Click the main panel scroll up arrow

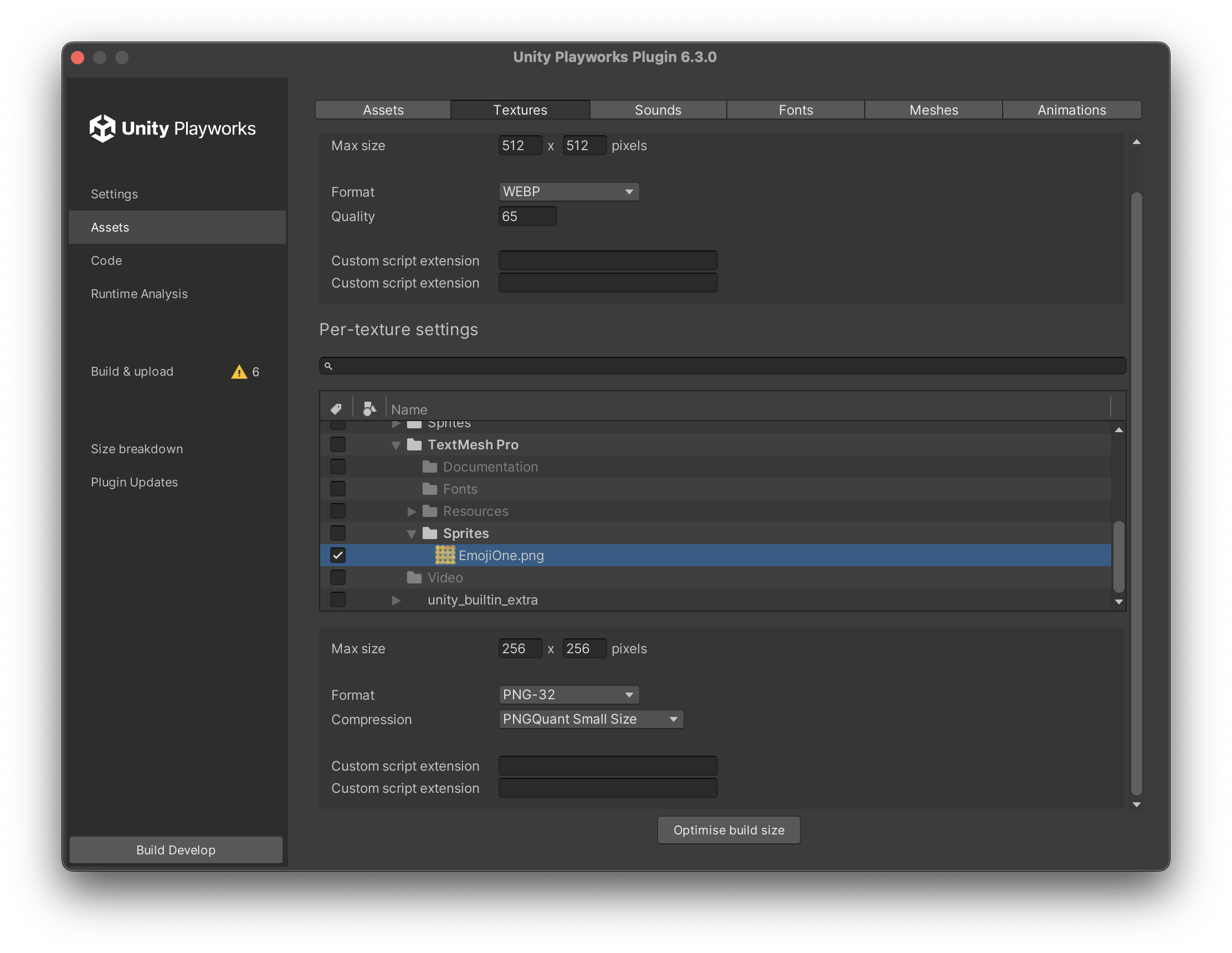coord(1137,142)
